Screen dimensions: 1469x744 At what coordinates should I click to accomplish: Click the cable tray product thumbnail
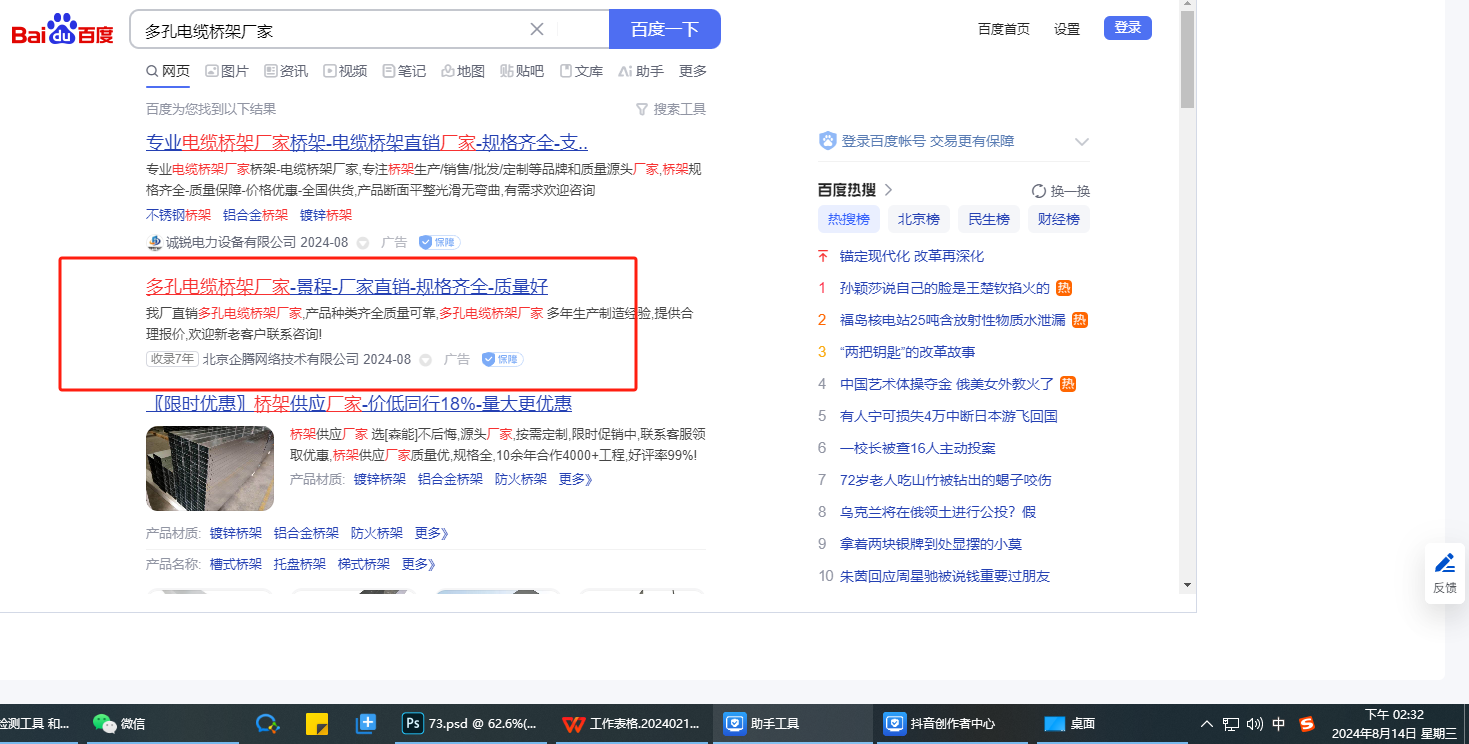point(211,469)
